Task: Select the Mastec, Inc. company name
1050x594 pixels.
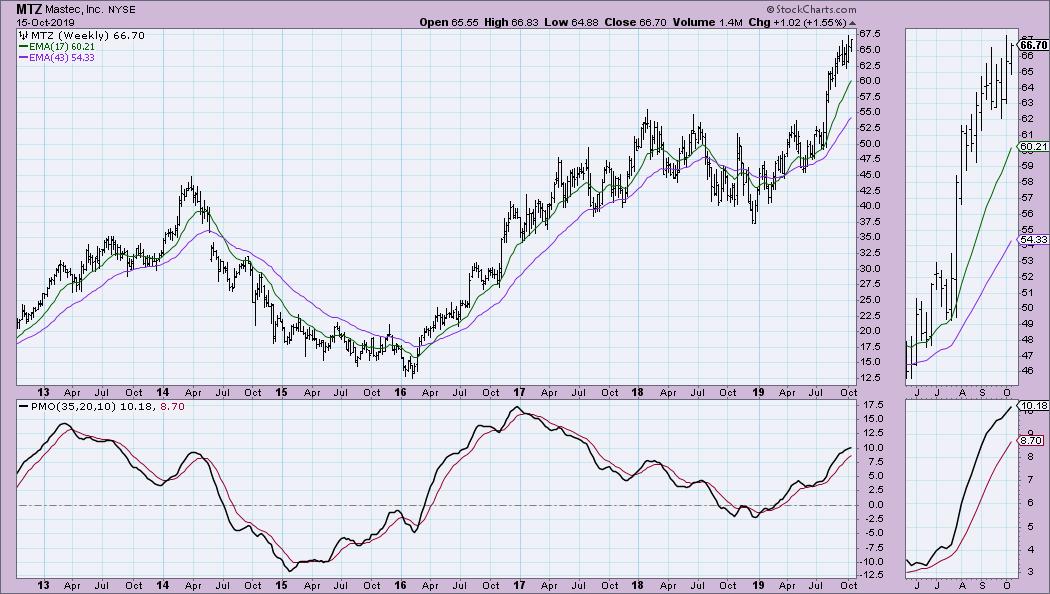Action: coord(75,10)
